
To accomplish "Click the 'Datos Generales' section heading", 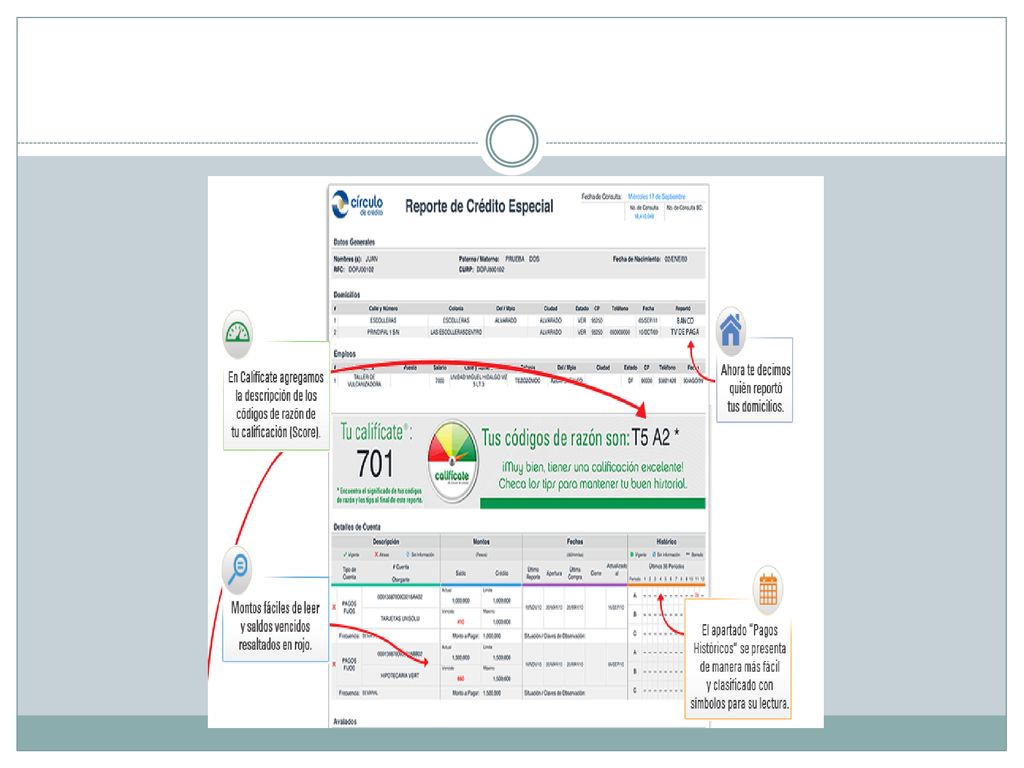I will [354, 242].
